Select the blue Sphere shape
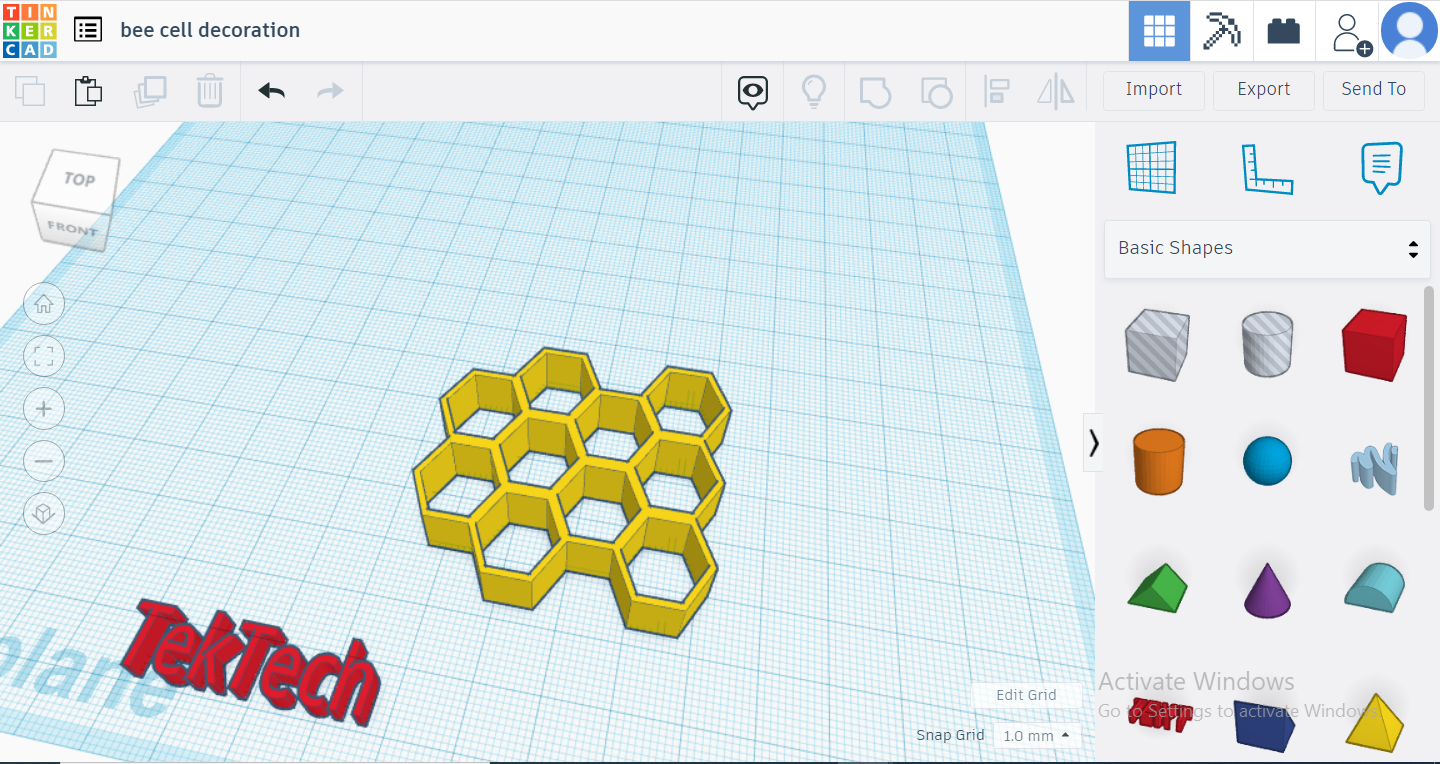Viewport: 1440px width, 764px height. [x=1267, y=462]
